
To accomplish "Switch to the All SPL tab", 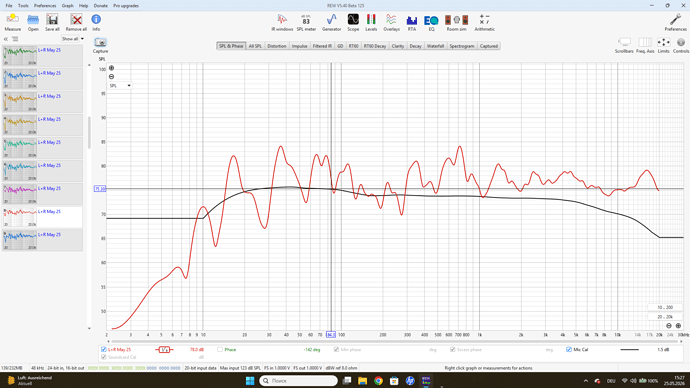I will pos(255,46).
